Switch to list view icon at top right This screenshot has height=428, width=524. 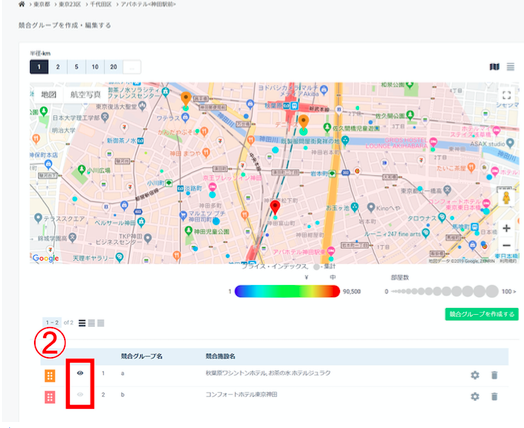(x=511, y=67)
